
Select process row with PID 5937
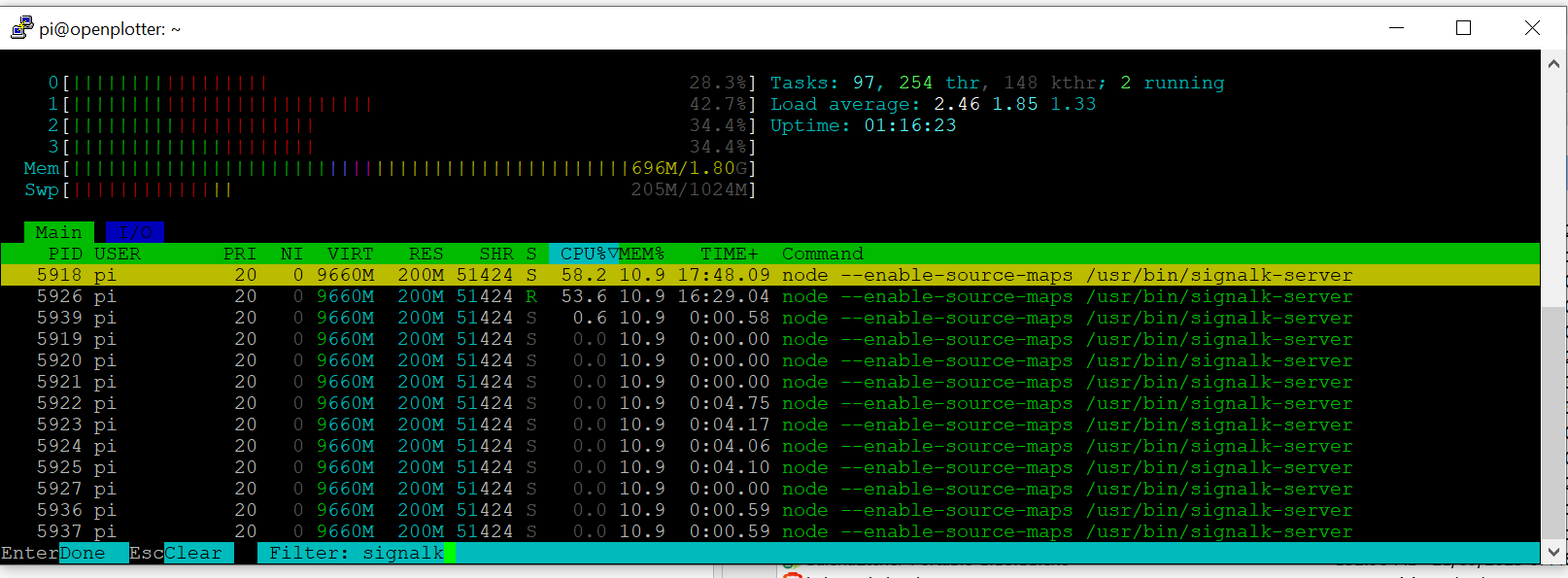770,531
